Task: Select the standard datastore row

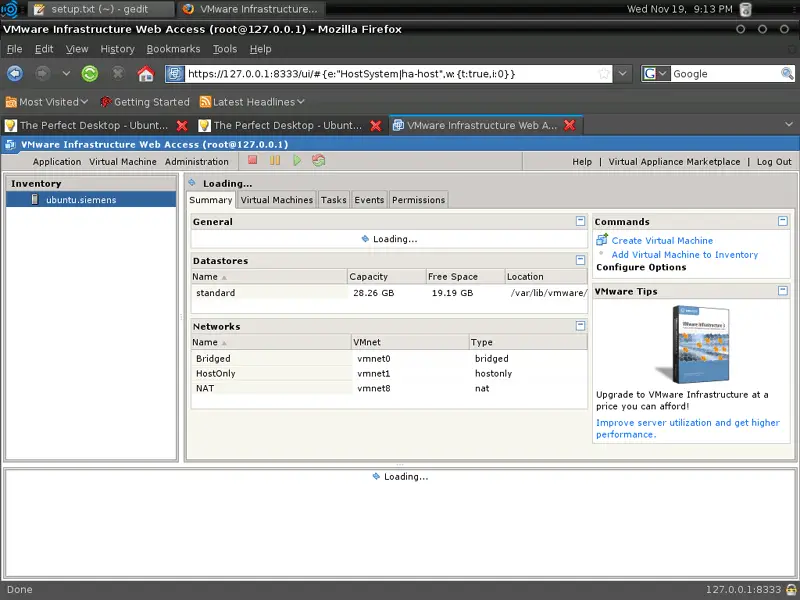Action: coord(389,293)
